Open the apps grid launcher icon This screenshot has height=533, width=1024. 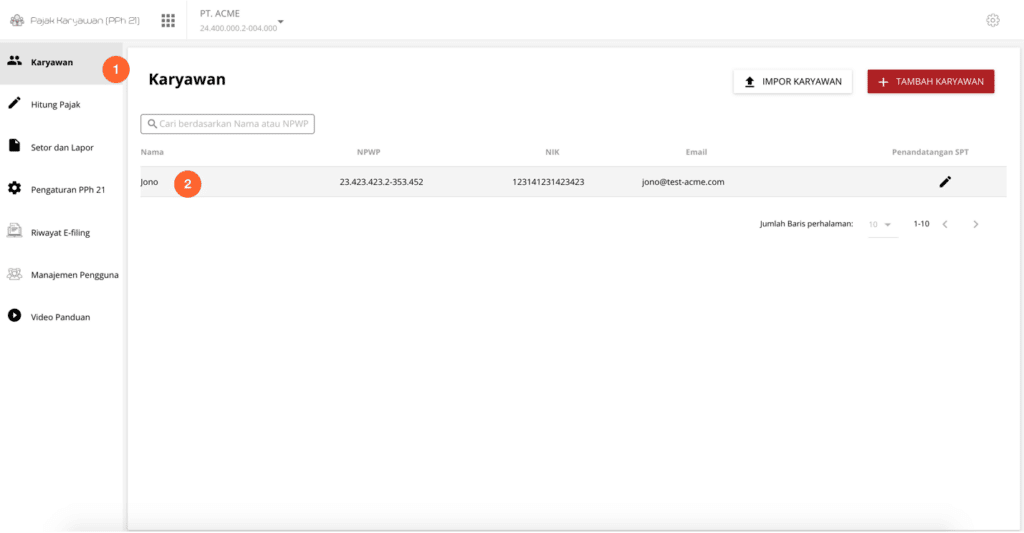(168, 21)
